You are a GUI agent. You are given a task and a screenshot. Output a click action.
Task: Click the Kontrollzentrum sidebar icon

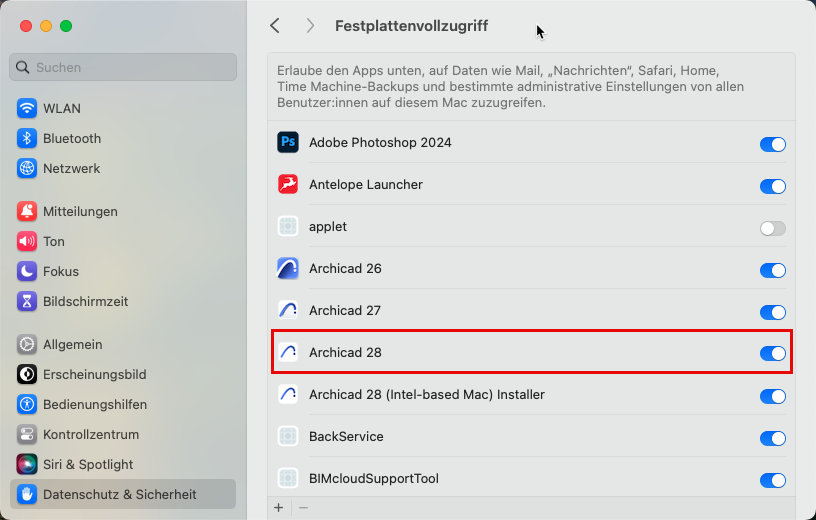27,435
